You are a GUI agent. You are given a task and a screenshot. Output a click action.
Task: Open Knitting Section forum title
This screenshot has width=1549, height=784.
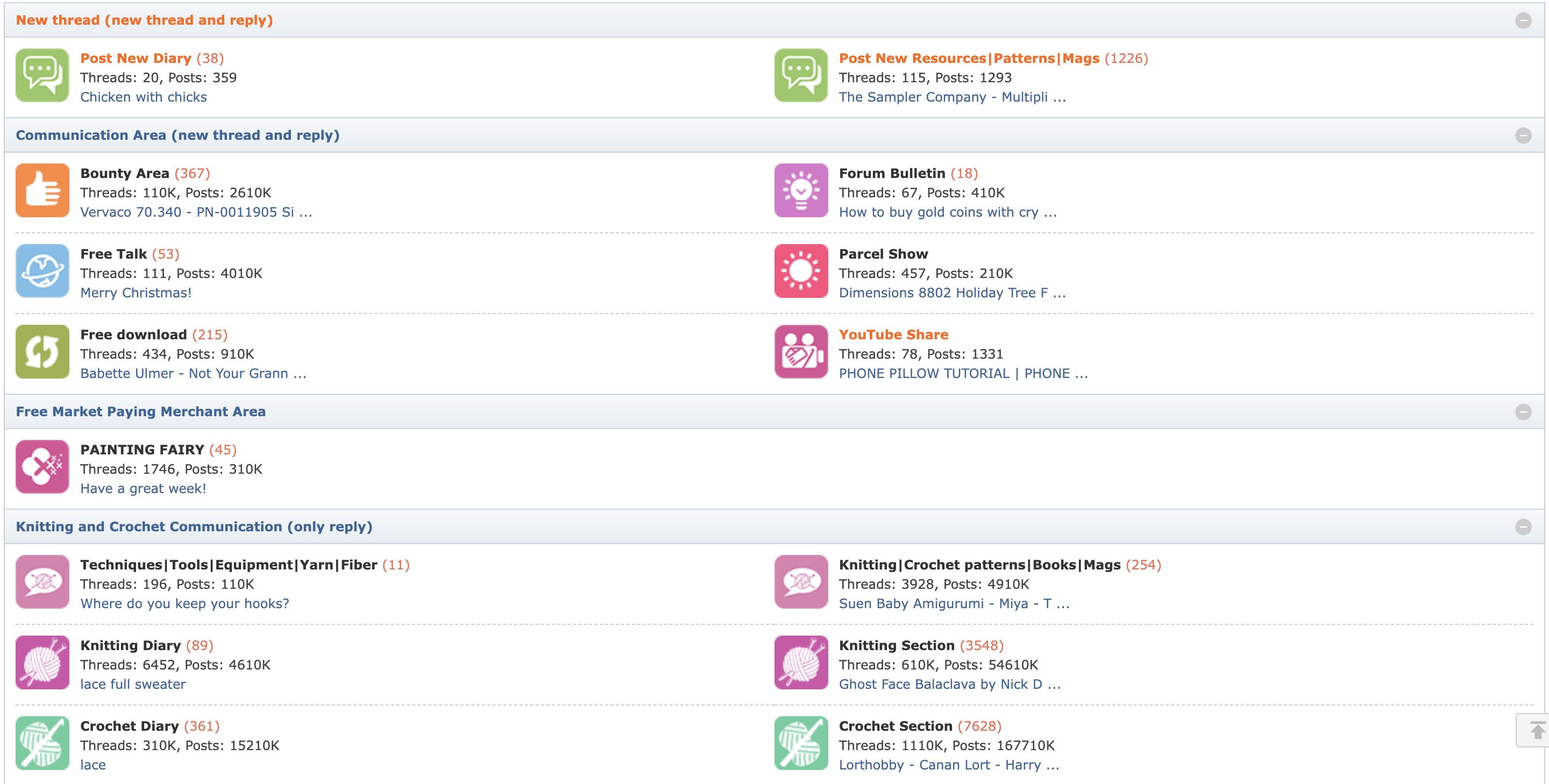coord(896,645)
